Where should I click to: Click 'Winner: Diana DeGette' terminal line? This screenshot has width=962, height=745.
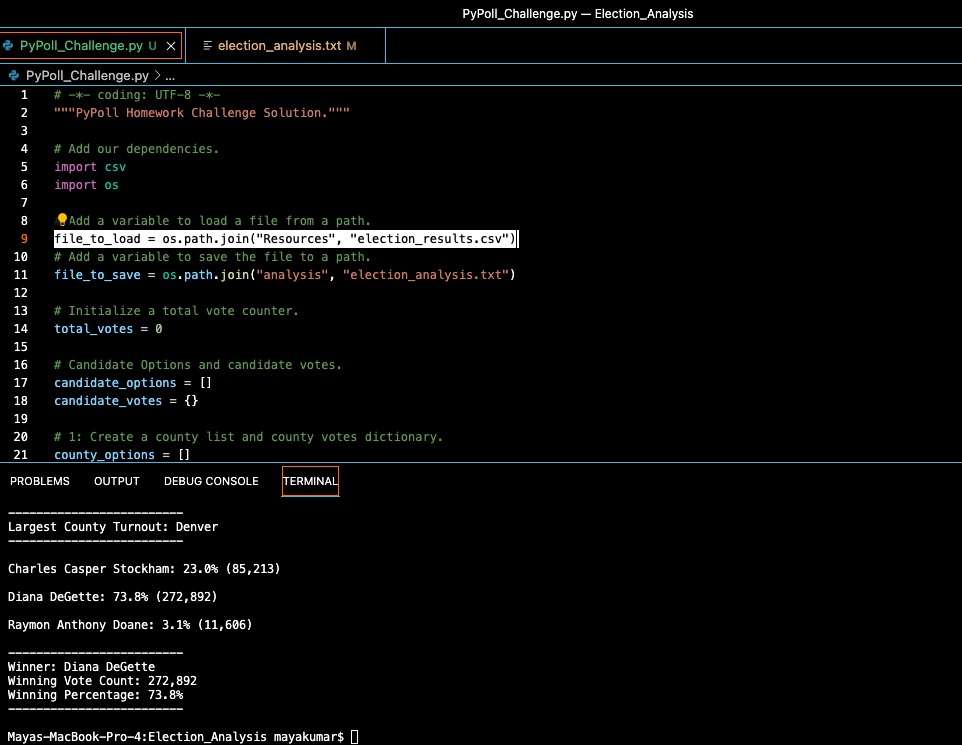(x=81, y=667)
